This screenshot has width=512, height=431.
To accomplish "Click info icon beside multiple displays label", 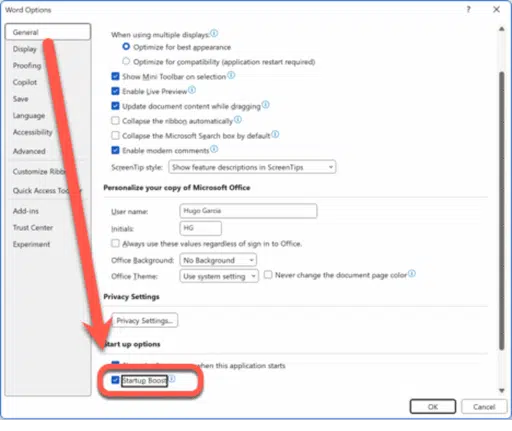I will coord(214,33).
